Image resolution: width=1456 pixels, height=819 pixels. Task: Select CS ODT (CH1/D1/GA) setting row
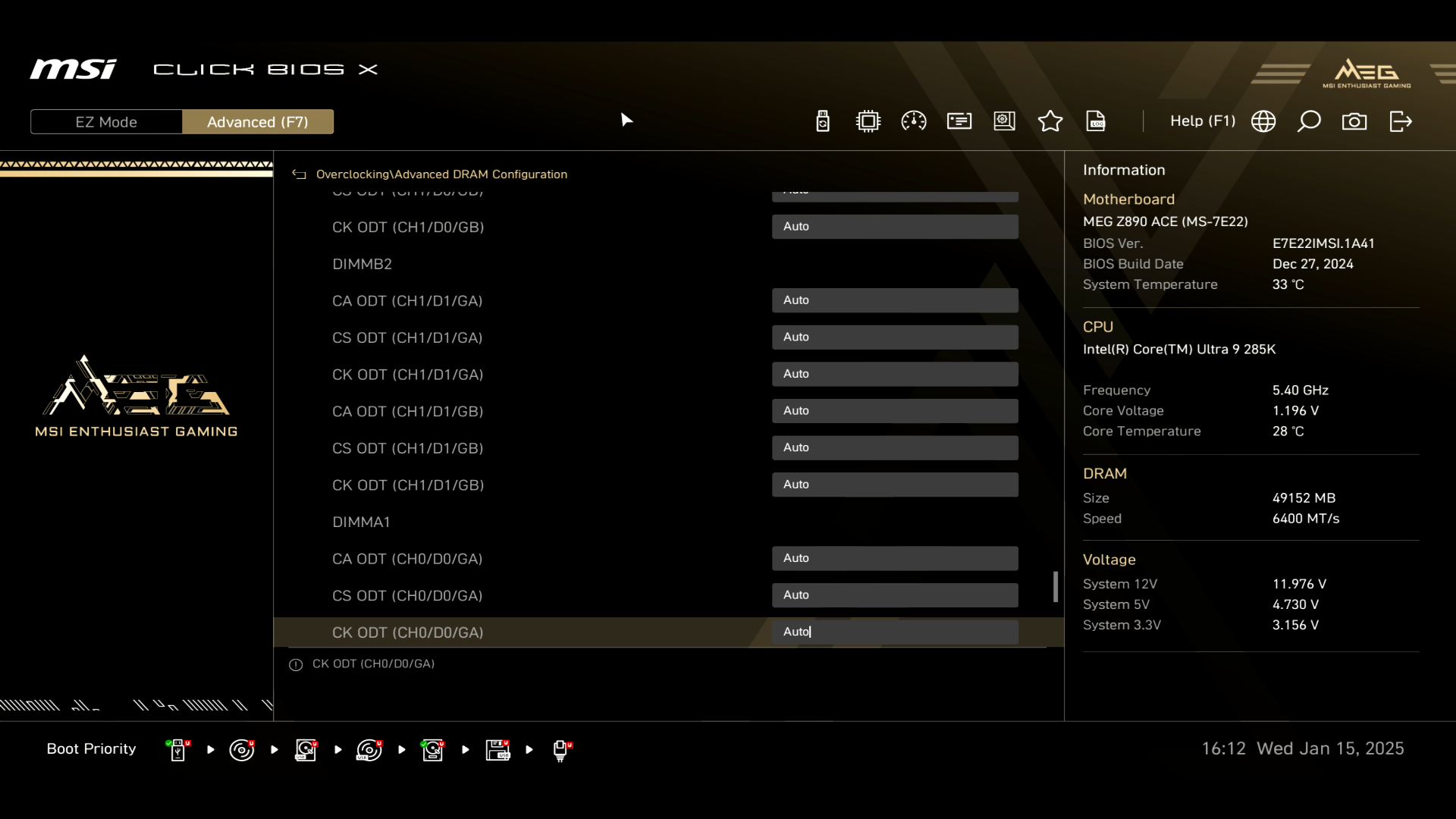point(407,337)
